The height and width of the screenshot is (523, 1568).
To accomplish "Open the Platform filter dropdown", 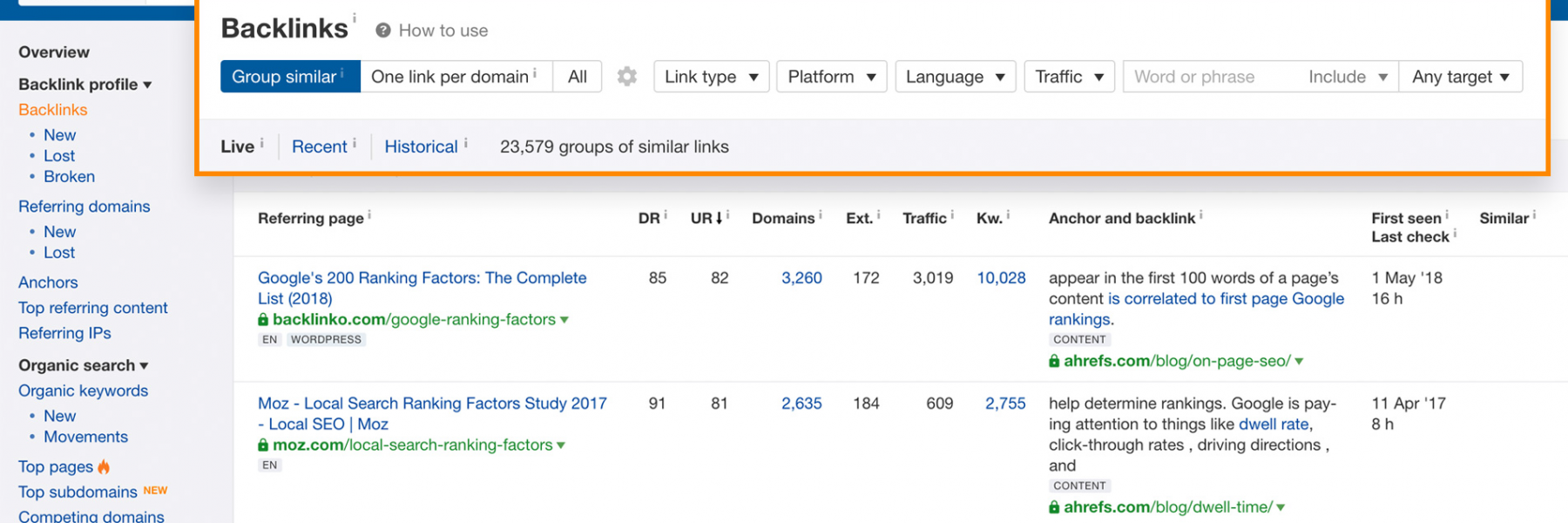I will (832, 77).
